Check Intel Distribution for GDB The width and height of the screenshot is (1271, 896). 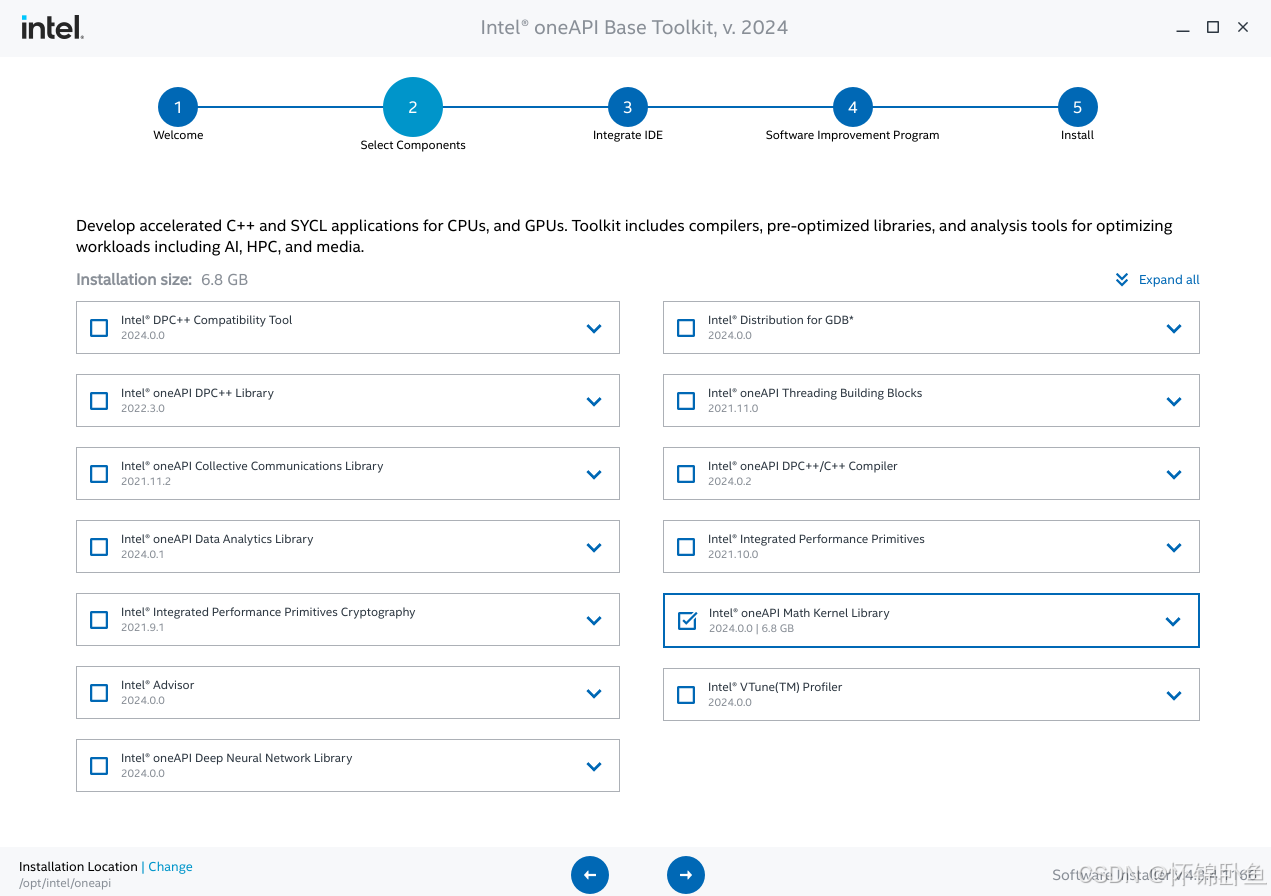point(686,328)
